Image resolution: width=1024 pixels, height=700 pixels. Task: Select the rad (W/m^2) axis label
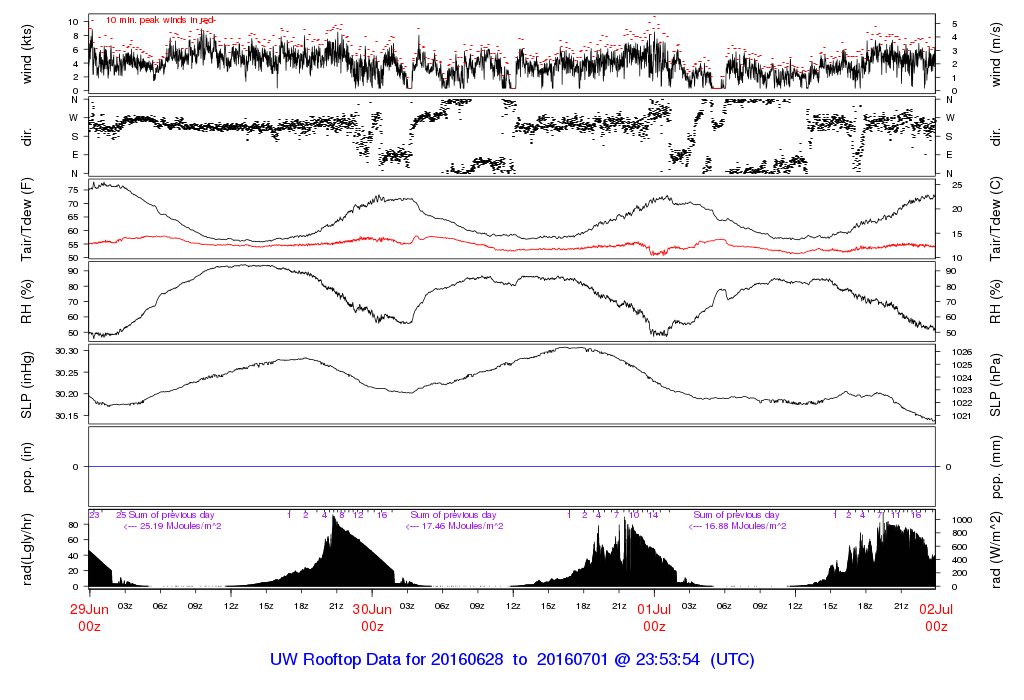(997, 548)
